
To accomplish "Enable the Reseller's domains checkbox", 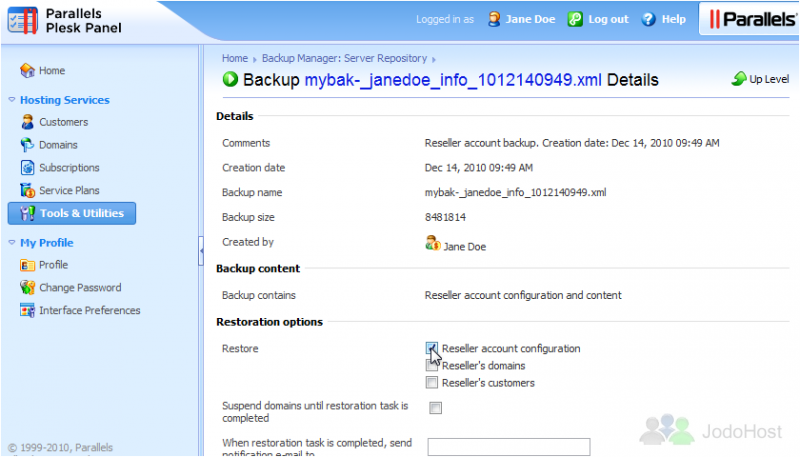I will [x=432, y=365].
